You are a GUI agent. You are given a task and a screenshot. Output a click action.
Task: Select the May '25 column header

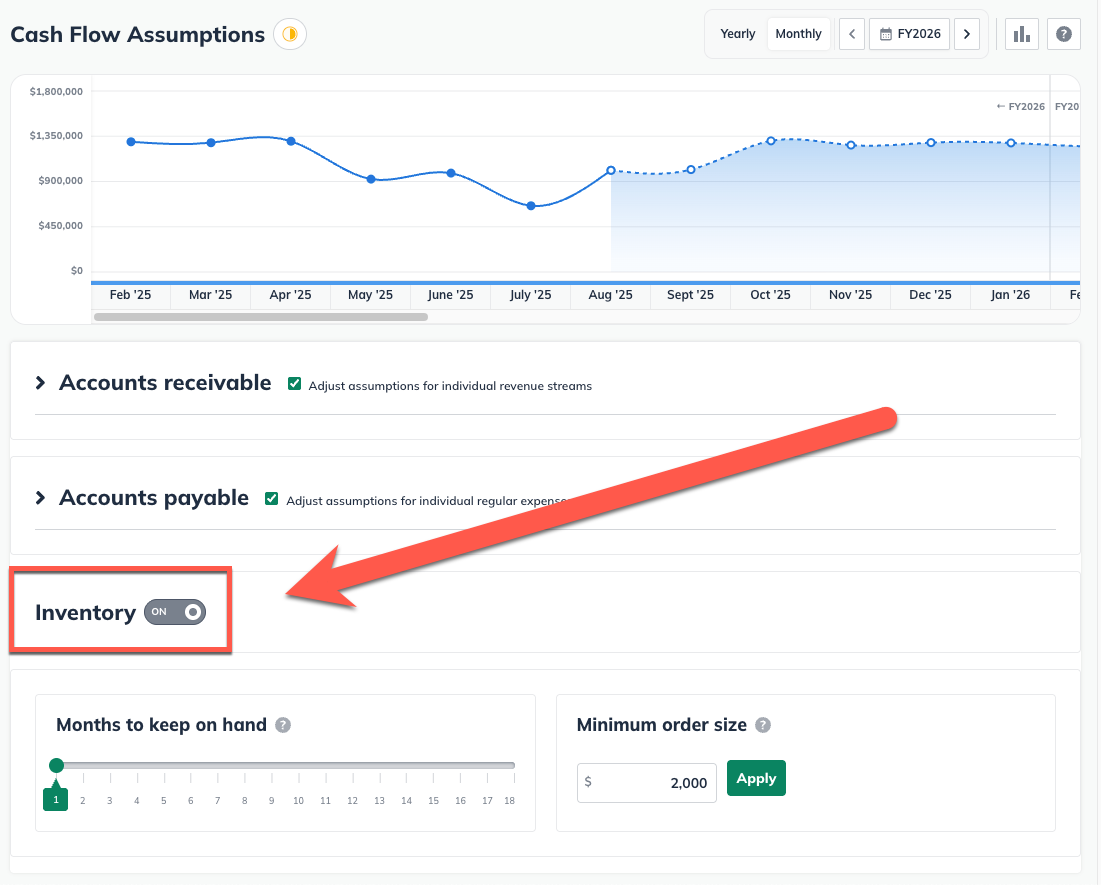(x=371, y=295)
